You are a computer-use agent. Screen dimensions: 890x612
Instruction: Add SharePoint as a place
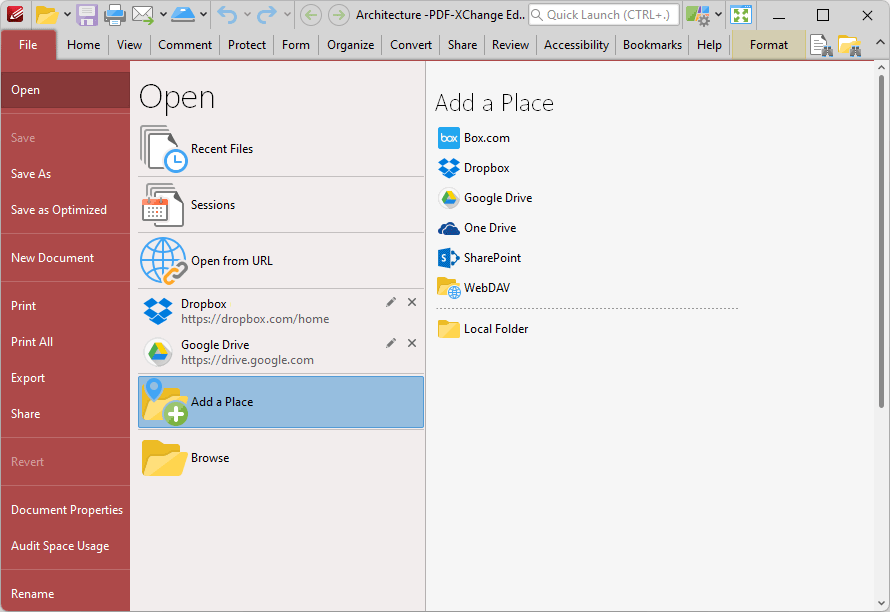(x=480, y=258)
